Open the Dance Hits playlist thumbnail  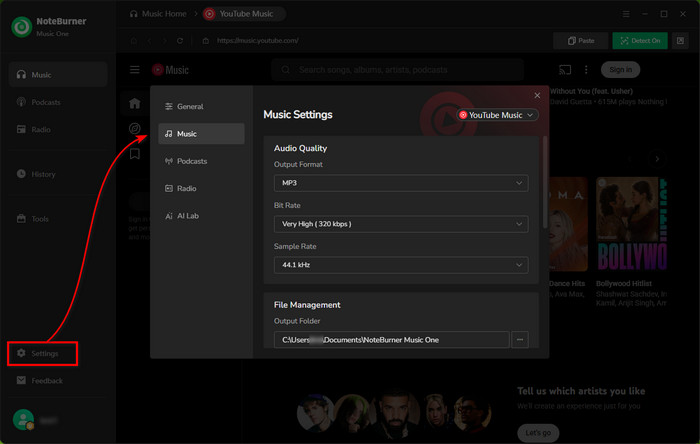pyautogui.click(x=568, y=224)
